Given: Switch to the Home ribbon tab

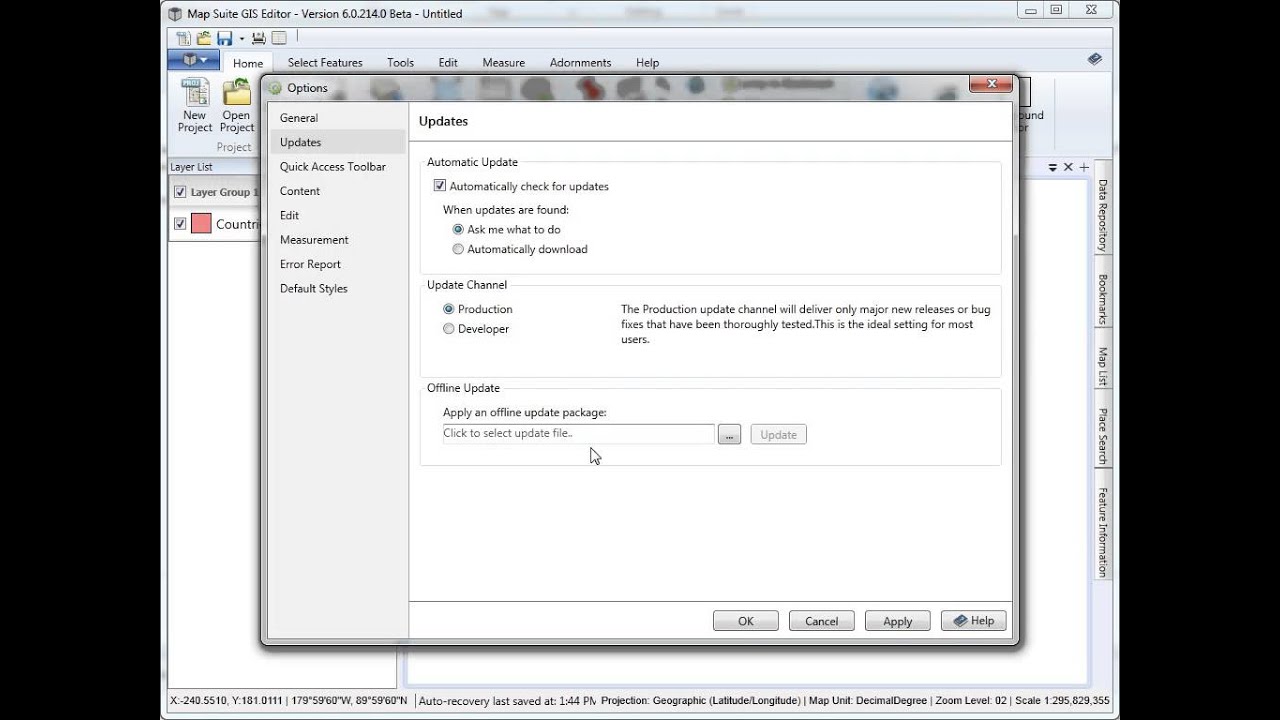Looking at the screenshot, I should point(248,63).
